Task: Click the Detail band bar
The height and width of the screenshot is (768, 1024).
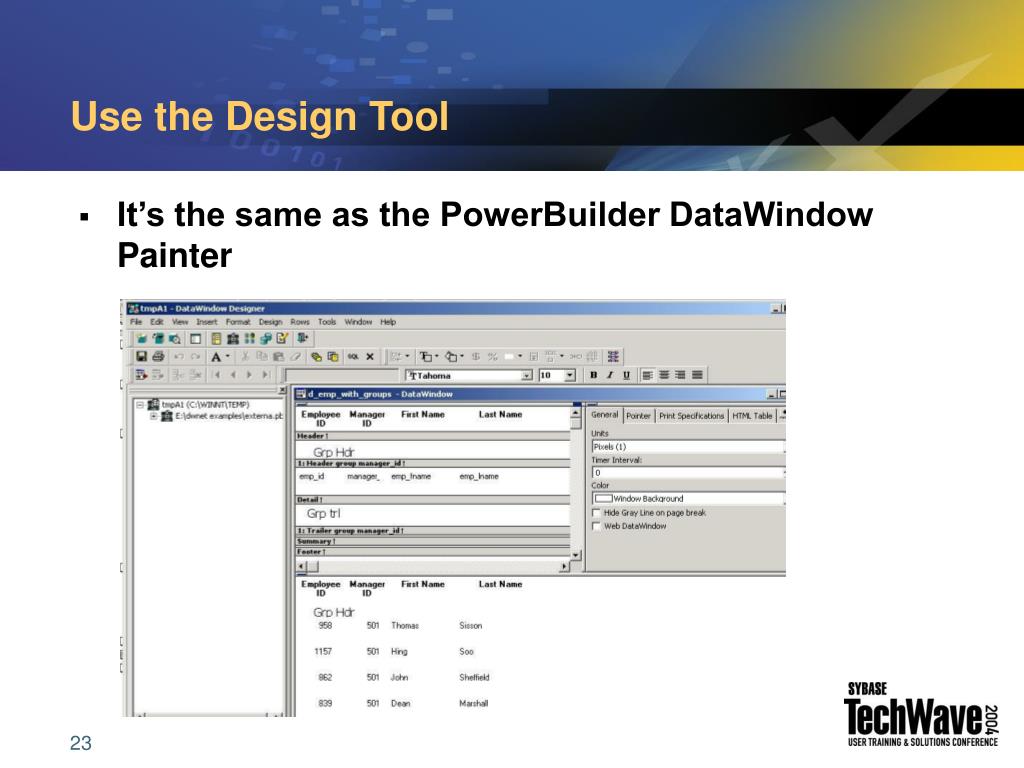Action: [433, 500]
